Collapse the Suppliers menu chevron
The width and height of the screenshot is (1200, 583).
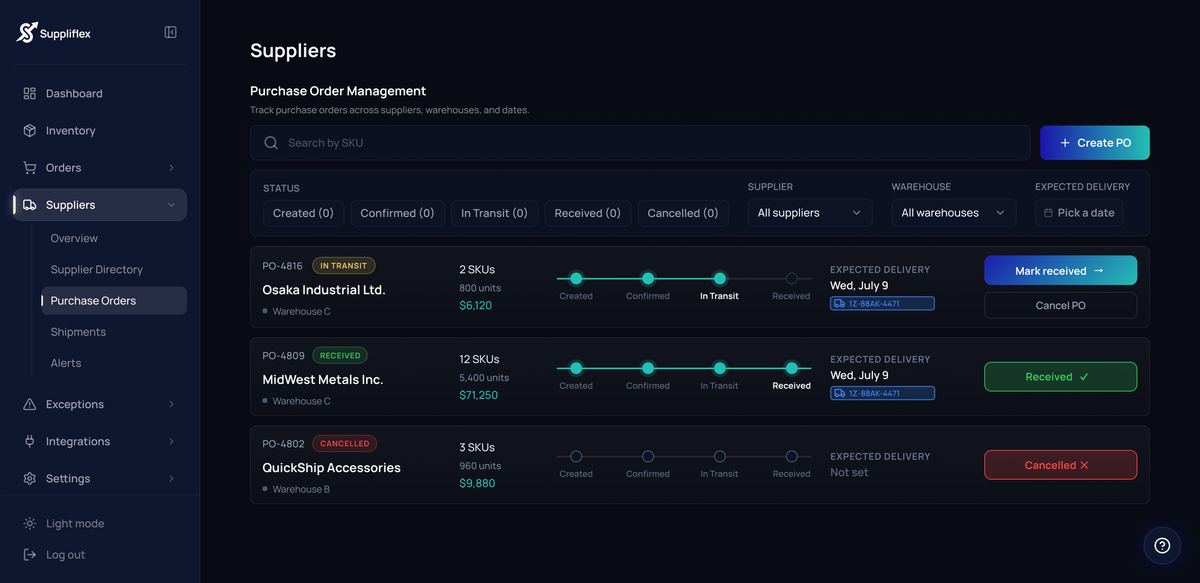(171, 204)
